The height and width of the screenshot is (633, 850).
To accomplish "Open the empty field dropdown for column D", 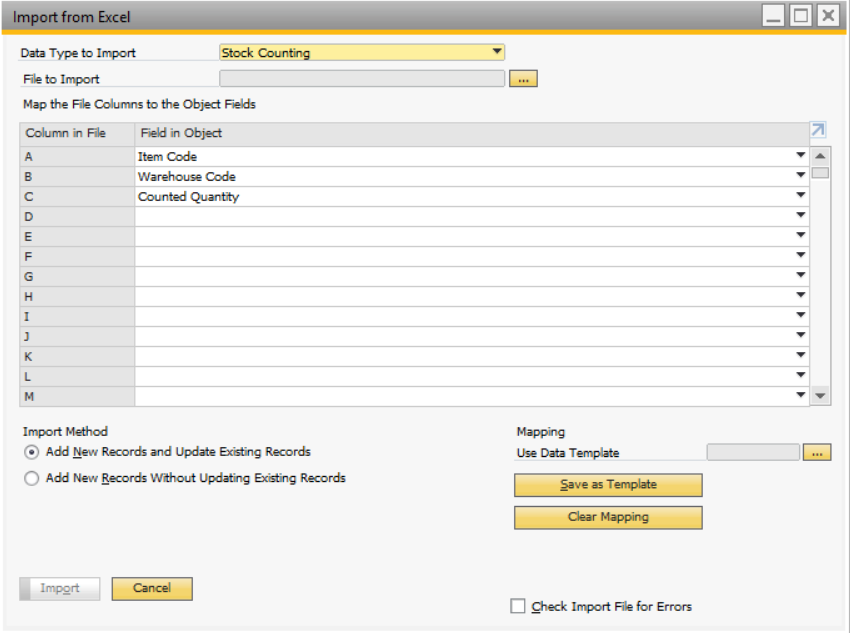I will (800, 217).
